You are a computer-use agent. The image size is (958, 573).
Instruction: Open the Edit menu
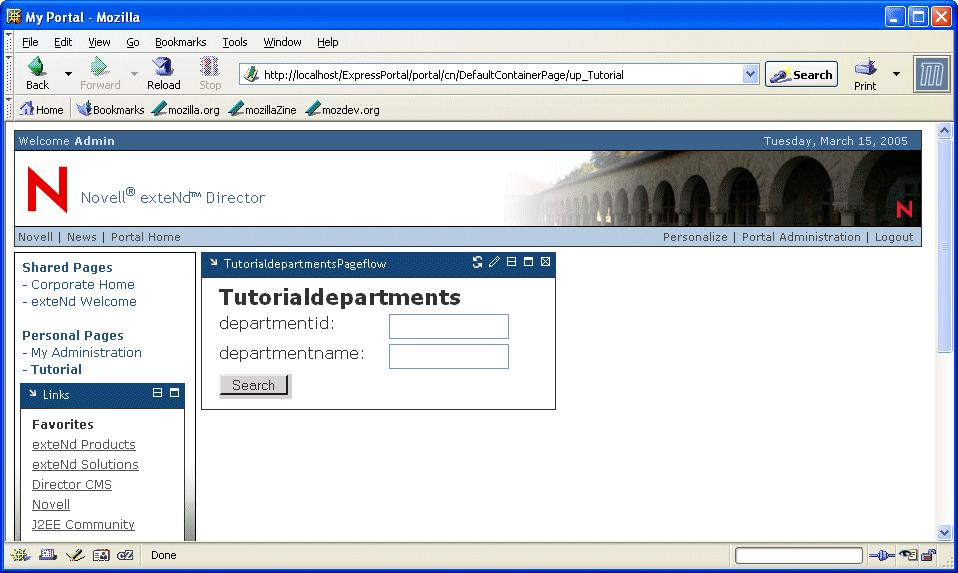pyautogui.click(x=63, y=42)
